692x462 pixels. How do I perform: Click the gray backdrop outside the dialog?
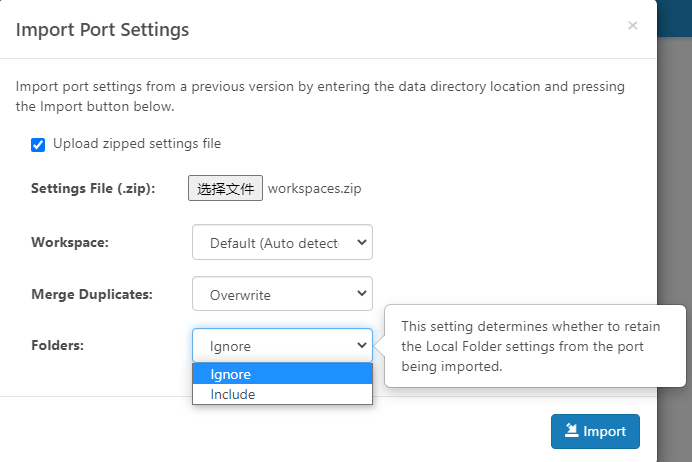pos(674,177)
